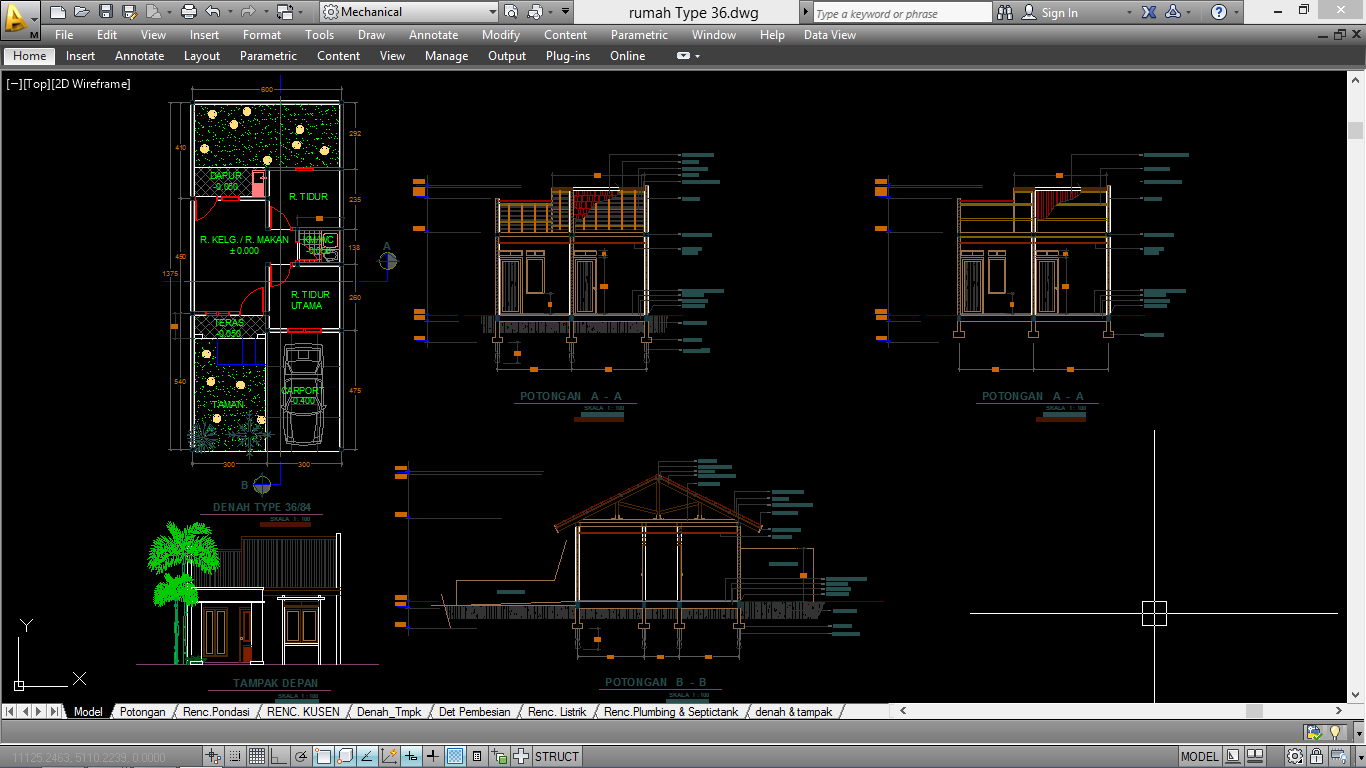Click the Print Preview icon
Screen dimensions: 1366x768
point(510,12)
